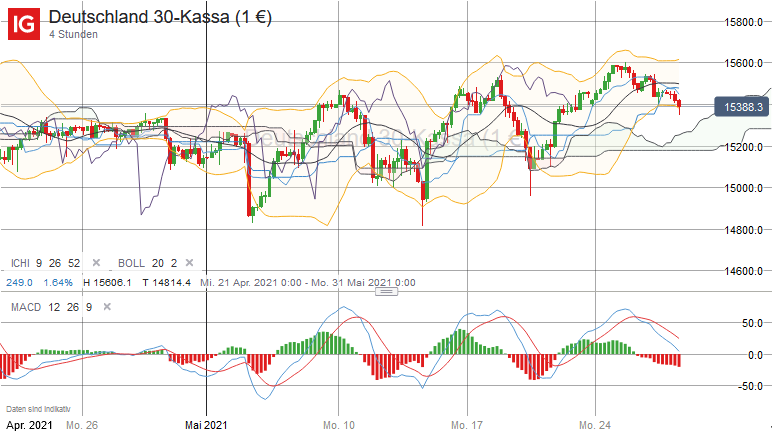Click the low value T 14814.4
This screenshot has height=434, width=772.
(x=166, y=283)
